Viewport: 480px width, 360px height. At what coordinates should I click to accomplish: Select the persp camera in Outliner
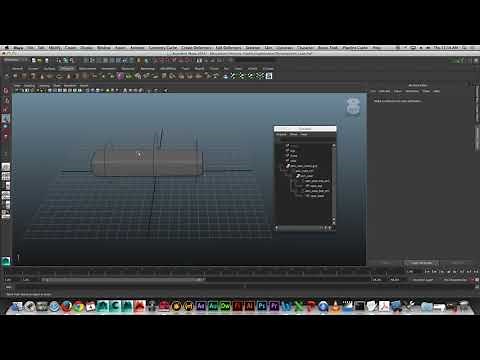pos(293,146)
